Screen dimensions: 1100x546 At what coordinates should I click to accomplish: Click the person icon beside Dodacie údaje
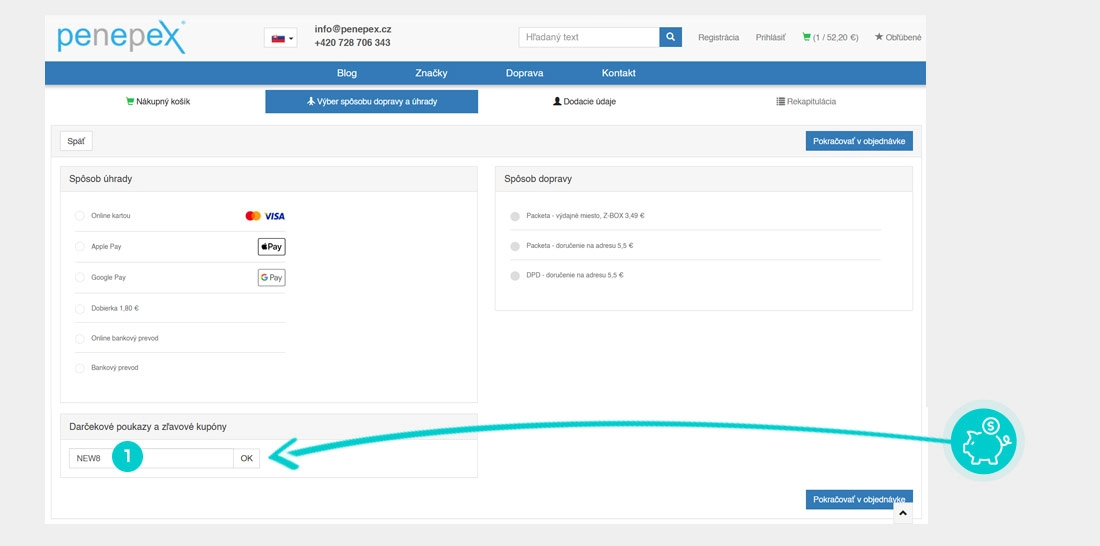(557, 101)
